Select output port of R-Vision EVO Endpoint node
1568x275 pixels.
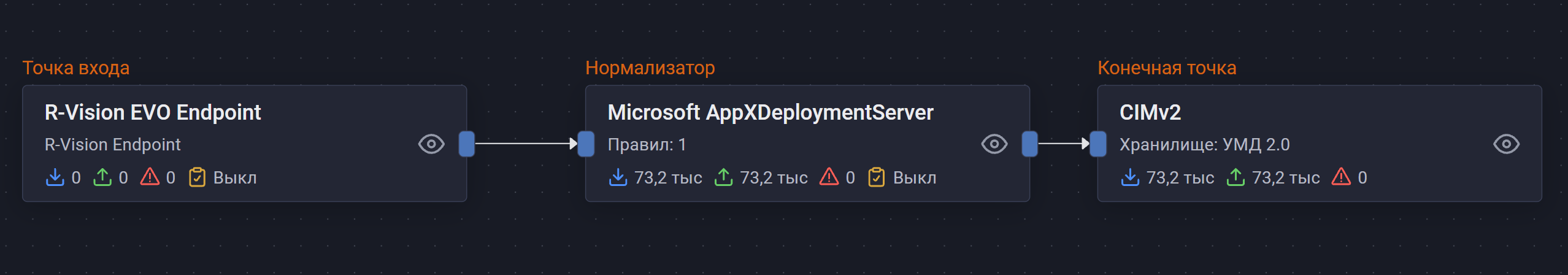pyautogui.click(x=467, y=144)
